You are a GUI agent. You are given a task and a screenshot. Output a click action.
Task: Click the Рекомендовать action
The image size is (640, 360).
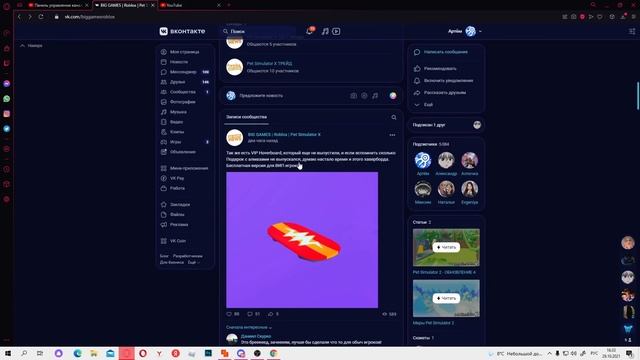[440, 69]
